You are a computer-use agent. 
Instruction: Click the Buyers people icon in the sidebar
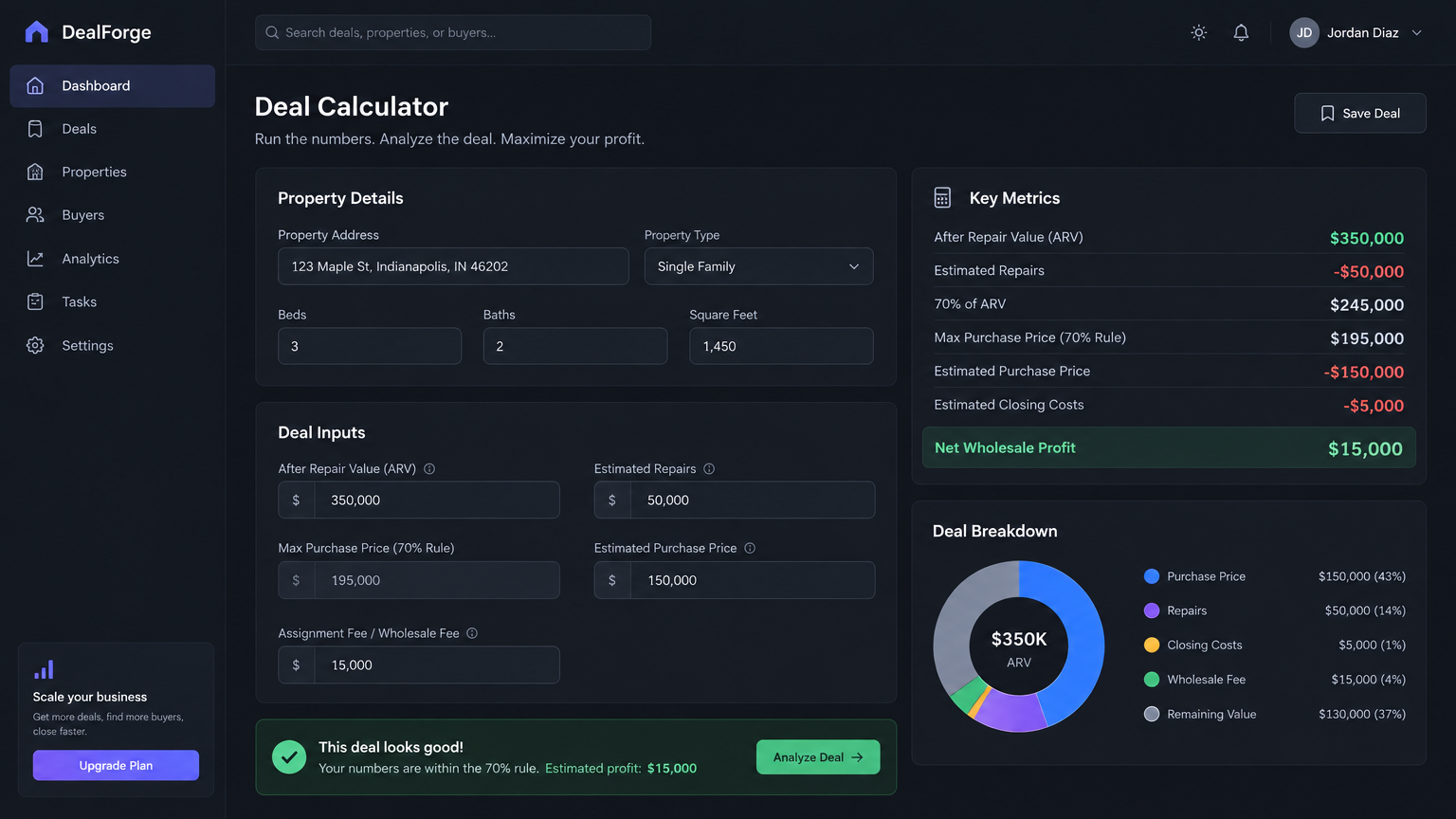click(x=35, y=215)
